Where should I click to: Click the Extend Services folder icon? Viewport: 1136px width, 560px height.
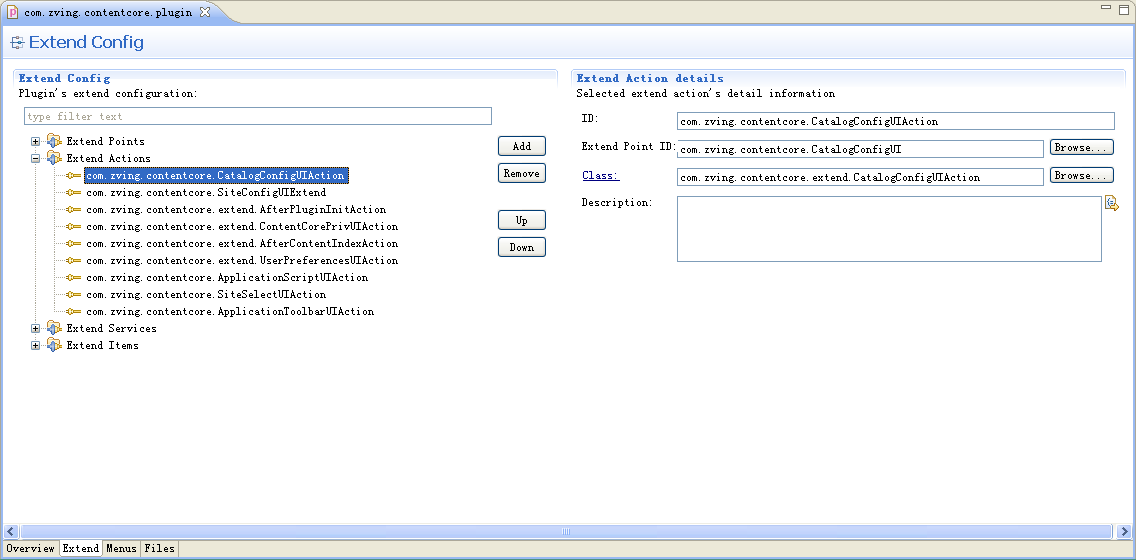coord(54,328)
